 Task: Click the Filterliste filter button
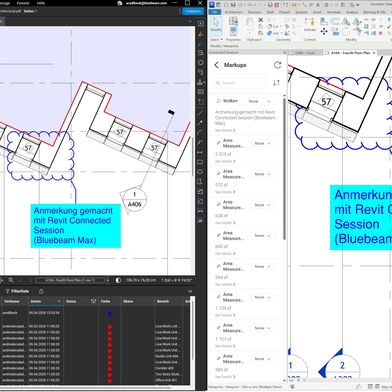[17, 291]
